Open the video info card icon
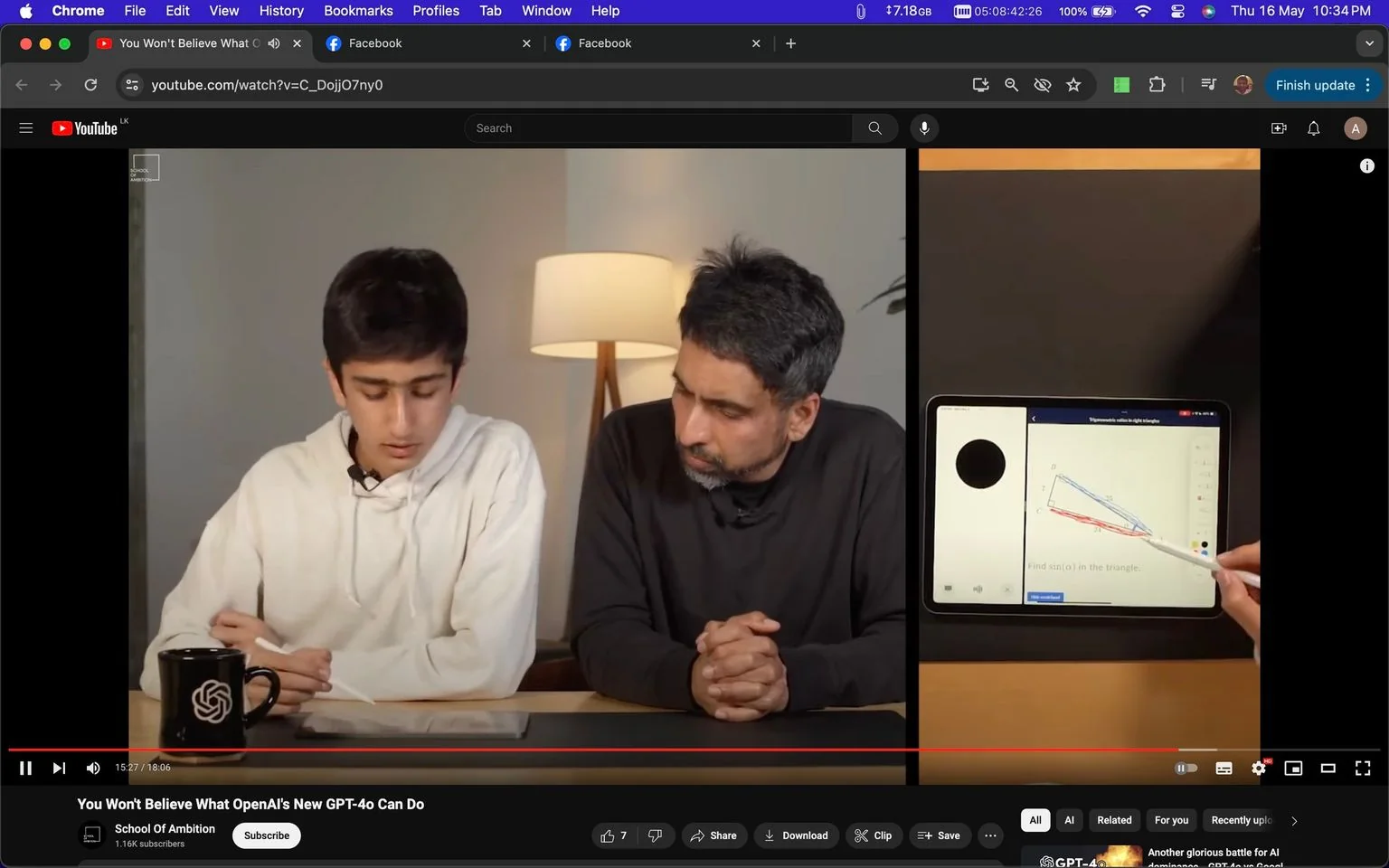This screenshot has width=1389, height=868. coord(1367,165)
